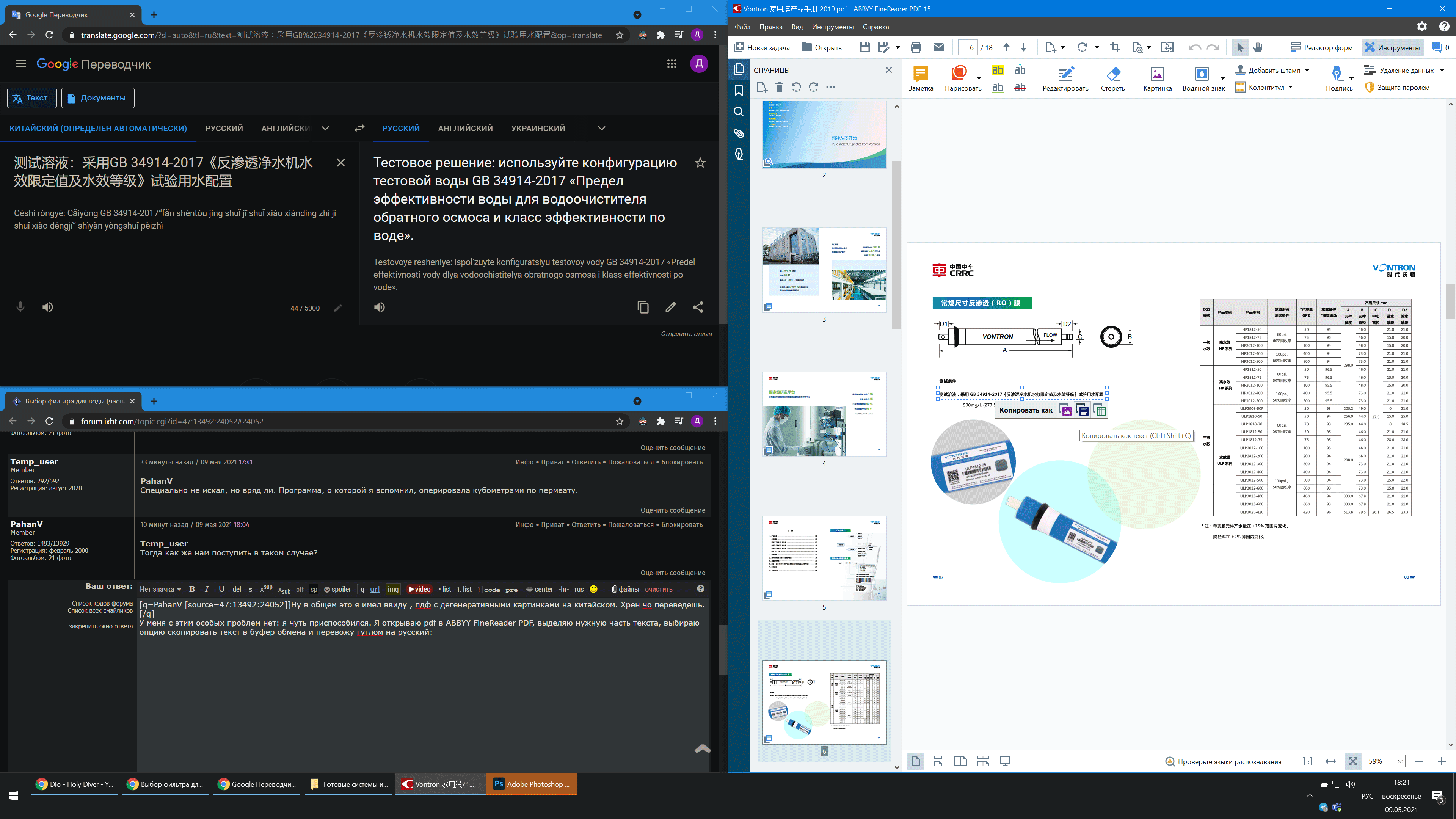Click the Заметка note tool
Viewport: 1456px width, 819px height.
tap(920, 78)
